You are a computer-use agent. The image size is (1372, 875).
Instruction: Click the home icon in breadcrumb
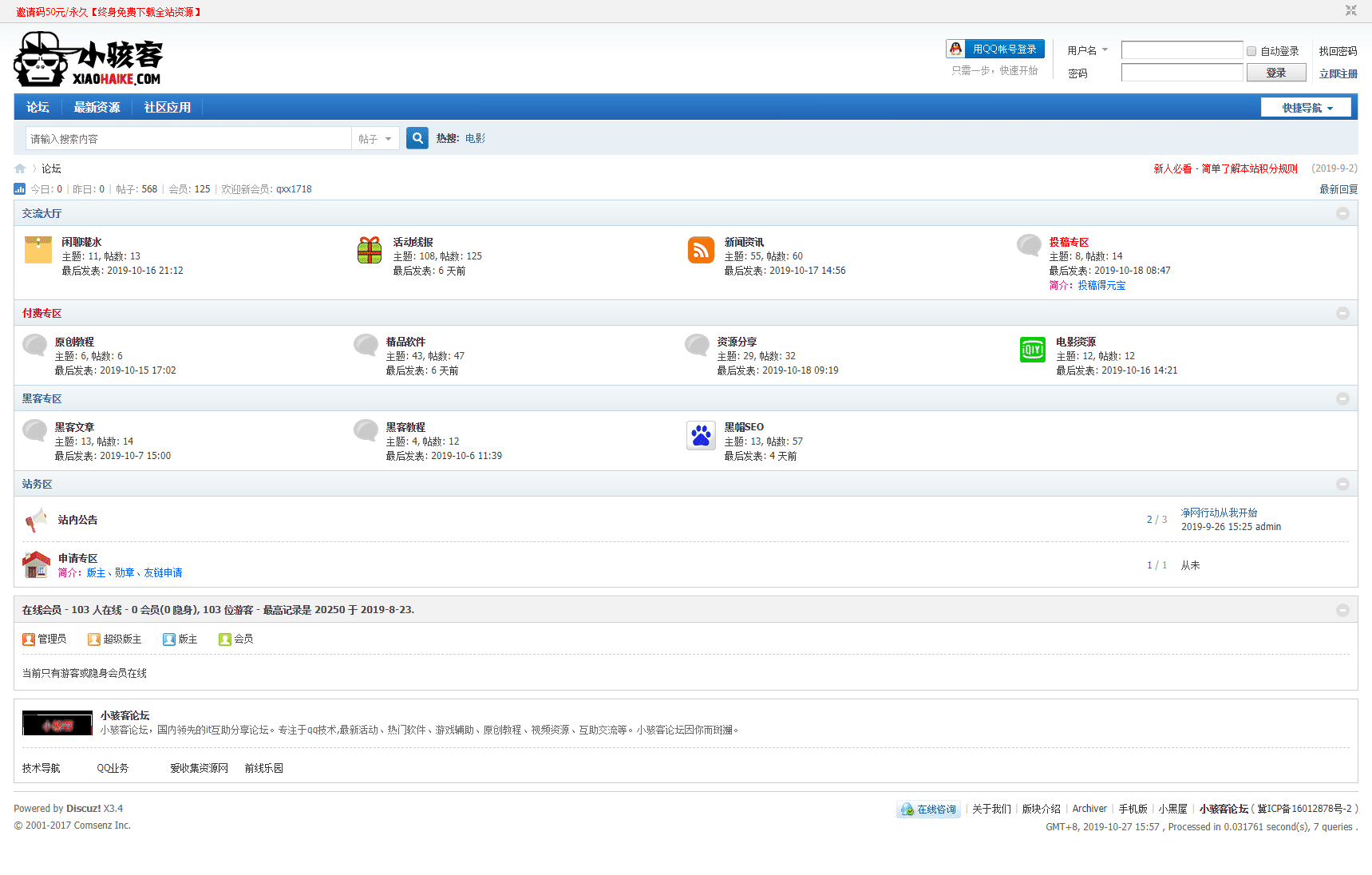pyautogui.click(x=20, y=168)
